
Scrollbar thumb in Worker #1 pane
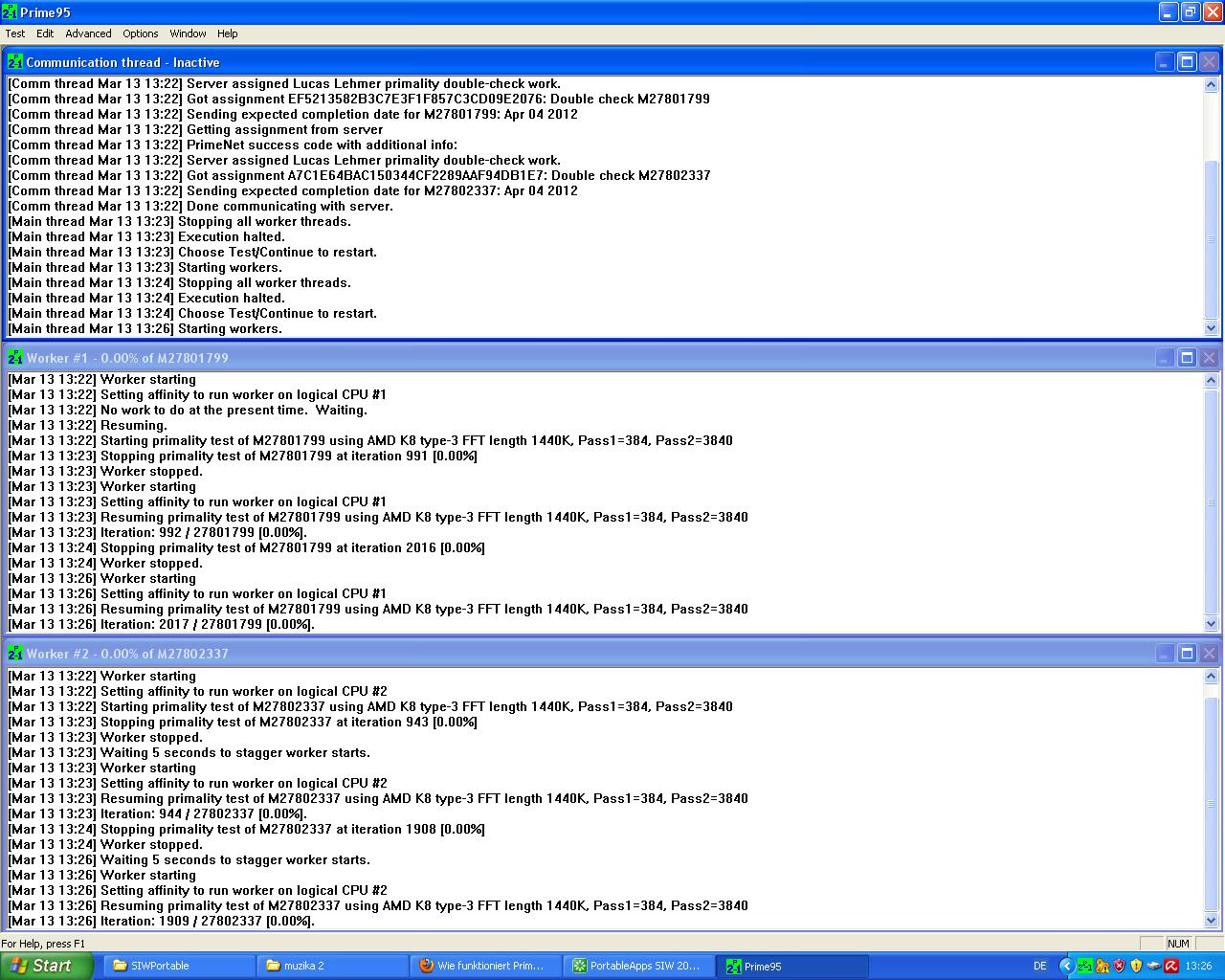click(x=1211, y=501)
